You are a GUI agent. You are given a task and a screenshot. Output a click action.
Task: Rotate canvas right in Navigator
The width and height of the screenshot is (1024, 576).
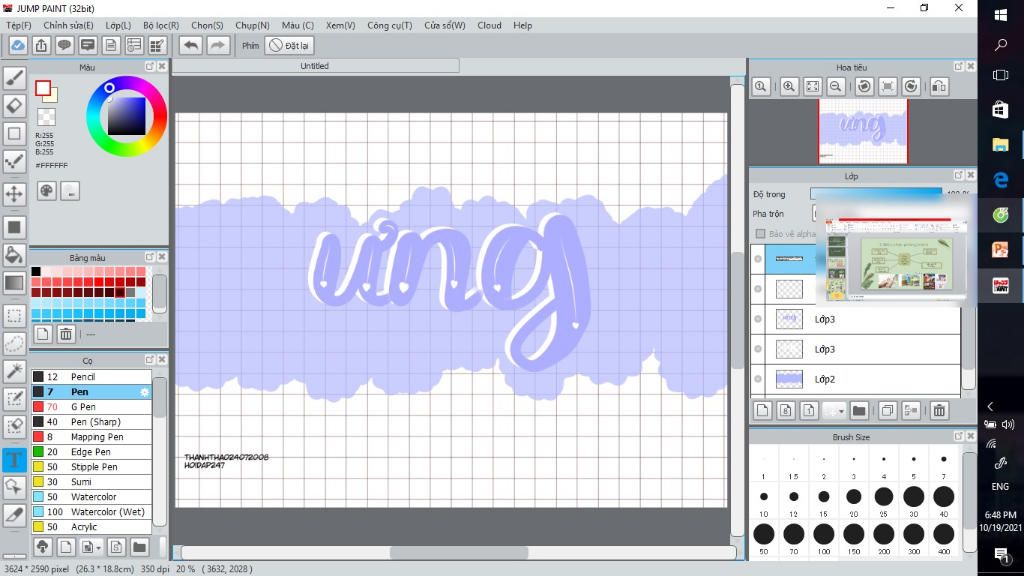911,86
